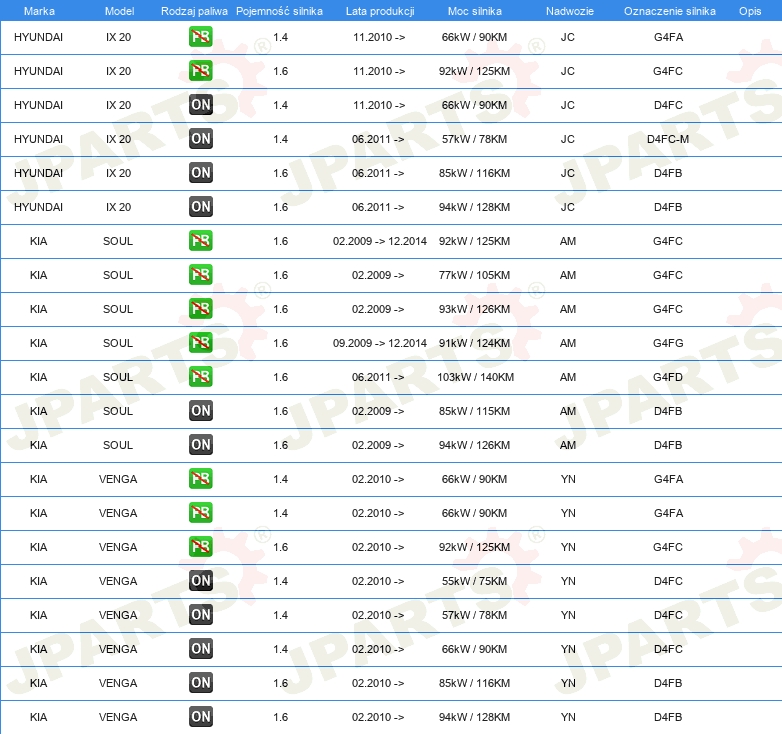Click the ON icon in Kia Soul 94kW/126KM row
Viewport: 782px width, 734px height.
(200, 445)
